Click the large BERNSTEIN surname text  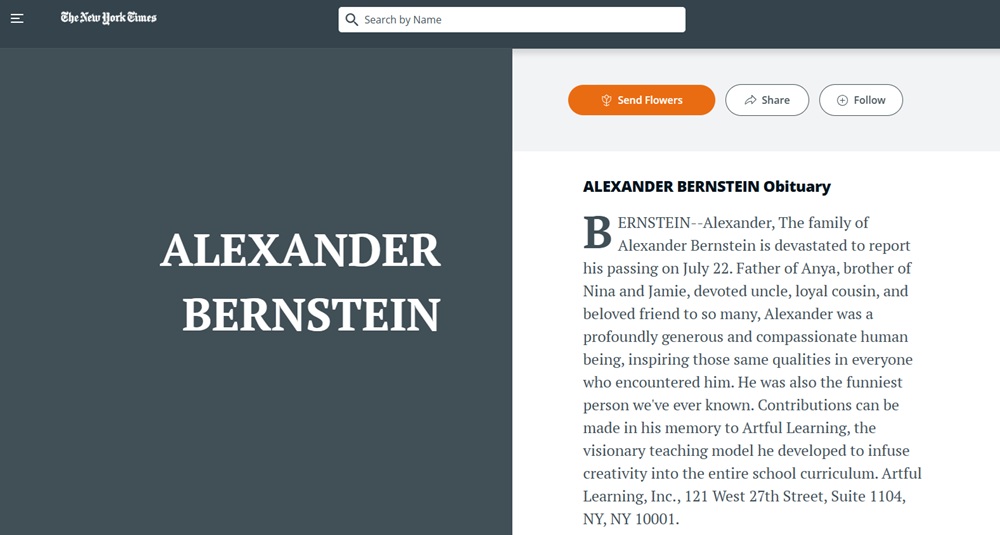(x=311, y=314)
